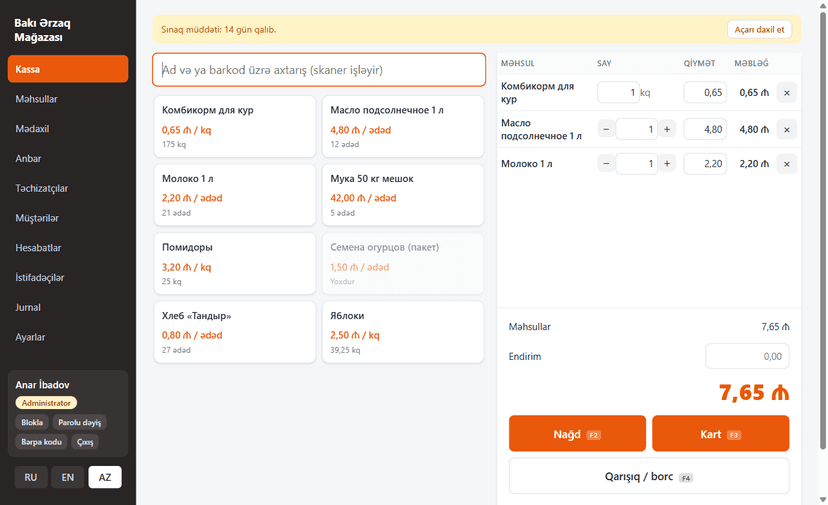
Task: Open Ayarlar settings
Action: 68,337
